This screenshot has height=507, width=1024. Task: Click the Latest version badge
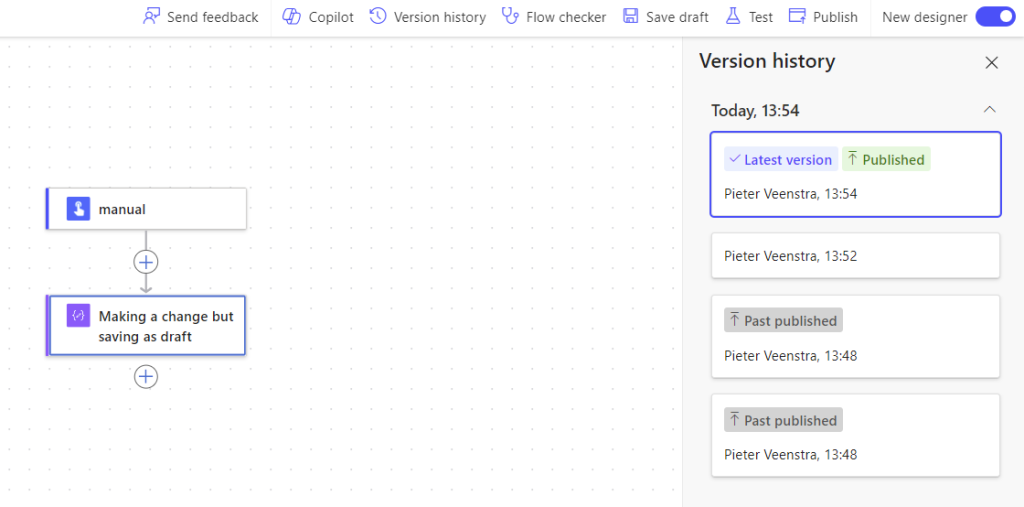pyautogui.click(x=781, y=159)
